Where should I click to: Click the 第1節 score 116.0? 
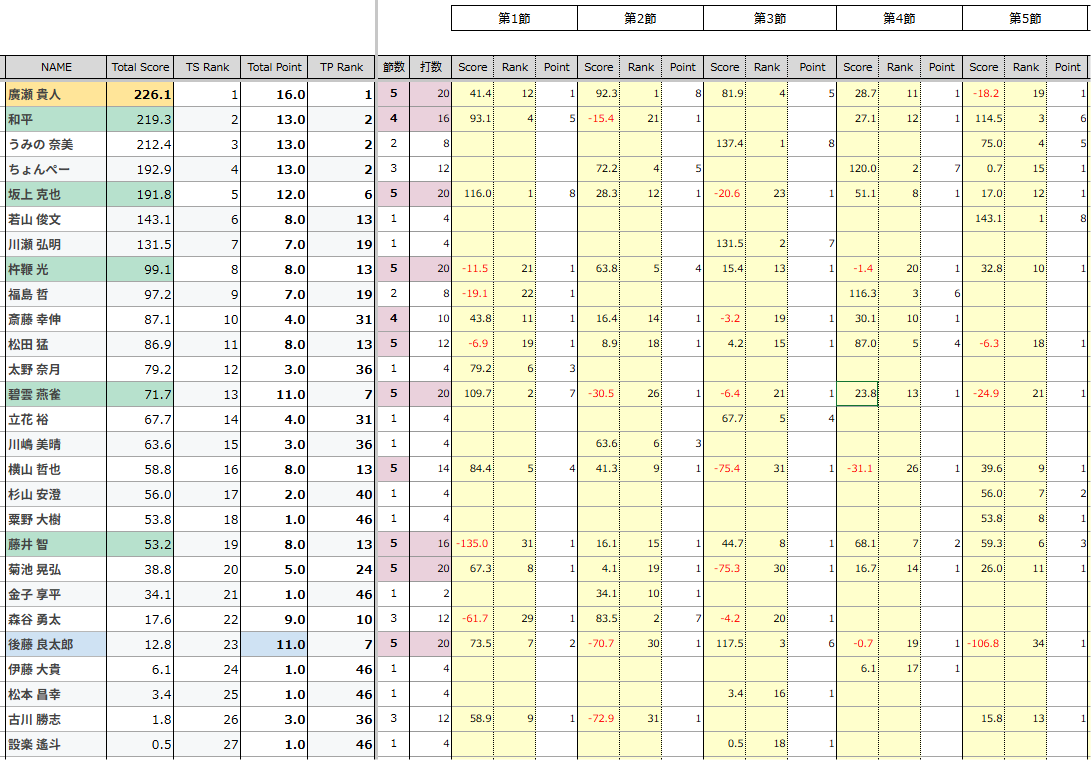pyautogui.click(x=472, y=195)
